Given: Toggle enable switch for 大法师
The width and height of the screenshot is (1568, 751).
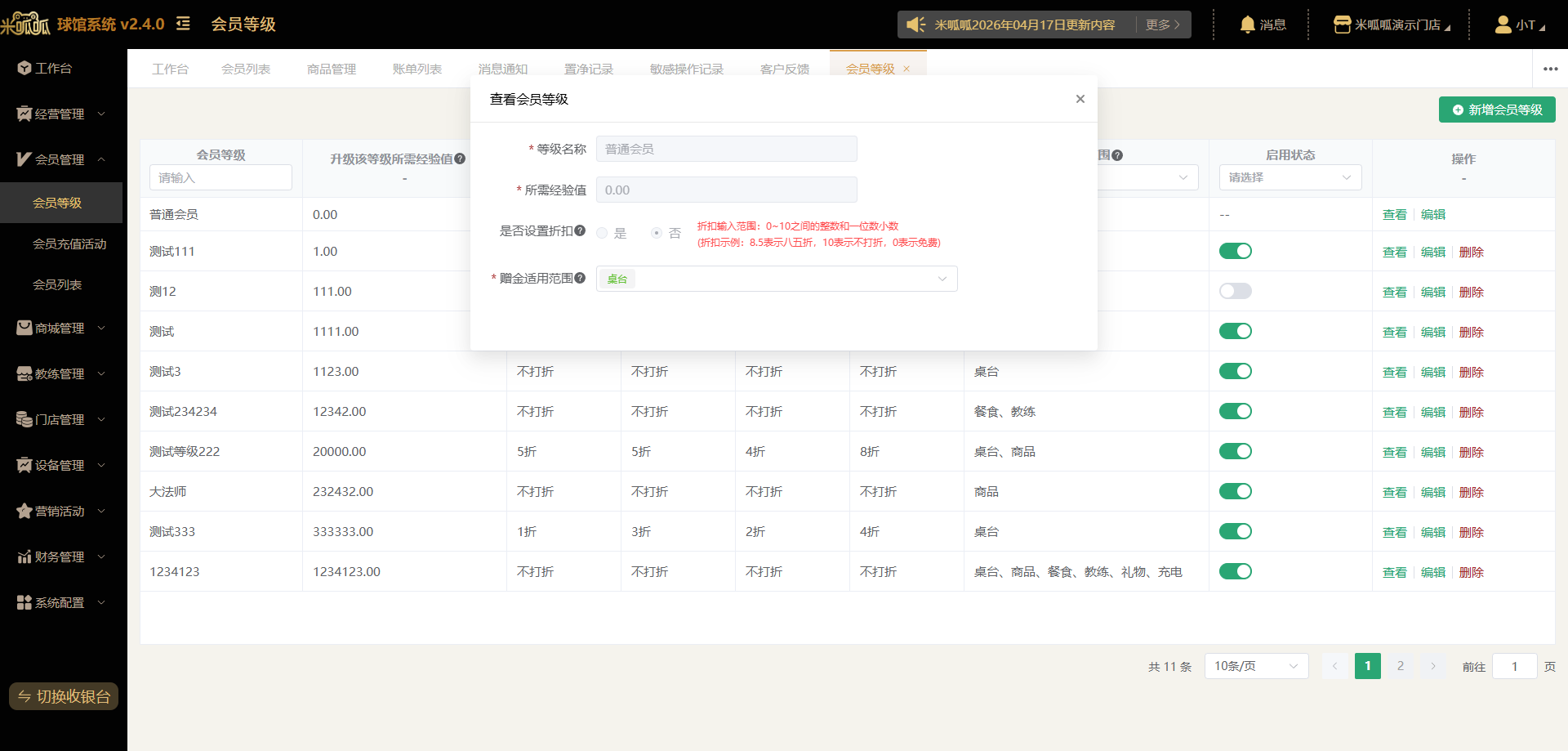Looking at the screenshot, I should [x=1236, y=491].
